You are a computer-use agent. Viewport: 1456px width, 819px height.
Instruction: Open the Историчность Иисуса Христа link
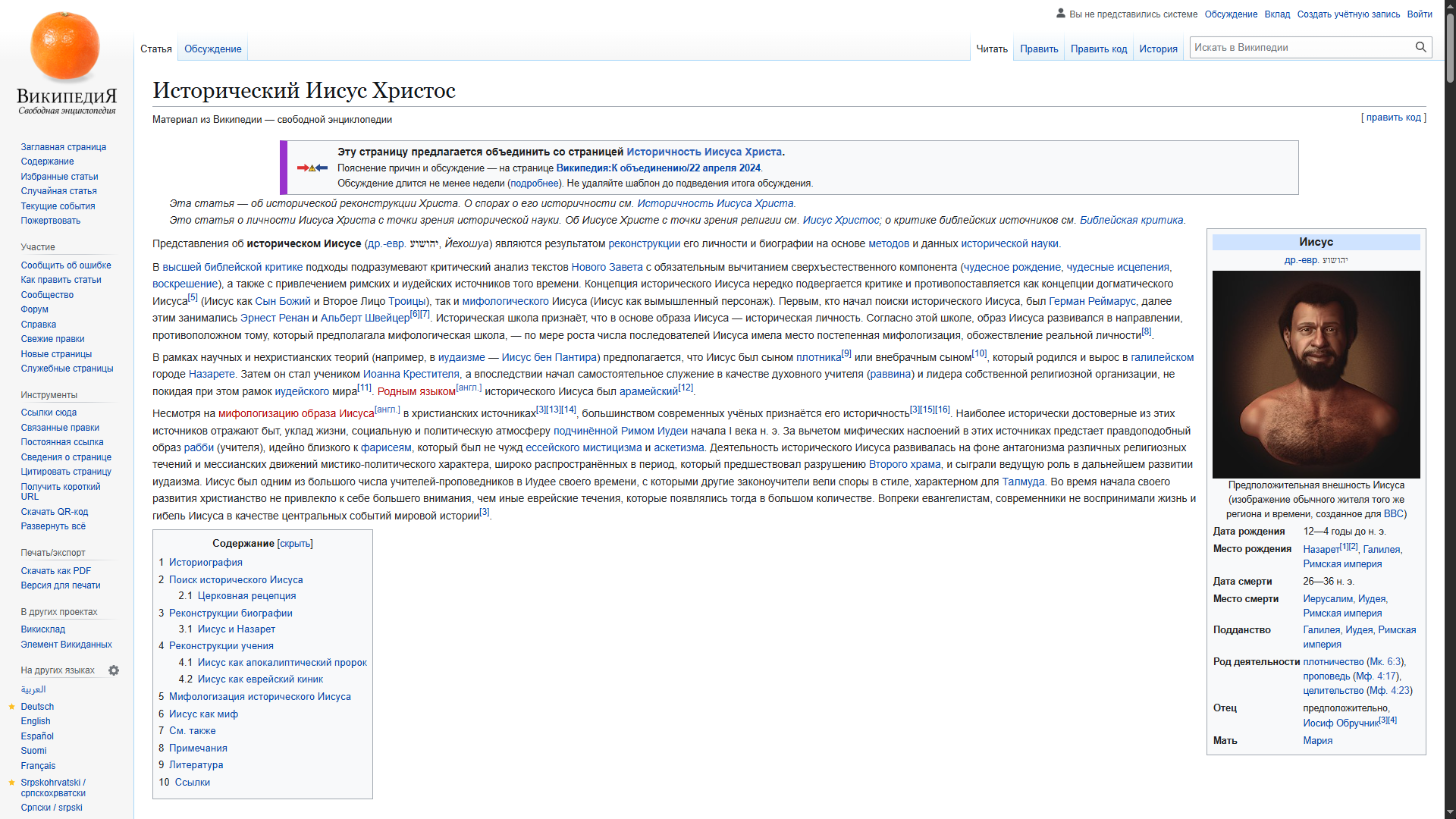704,152
